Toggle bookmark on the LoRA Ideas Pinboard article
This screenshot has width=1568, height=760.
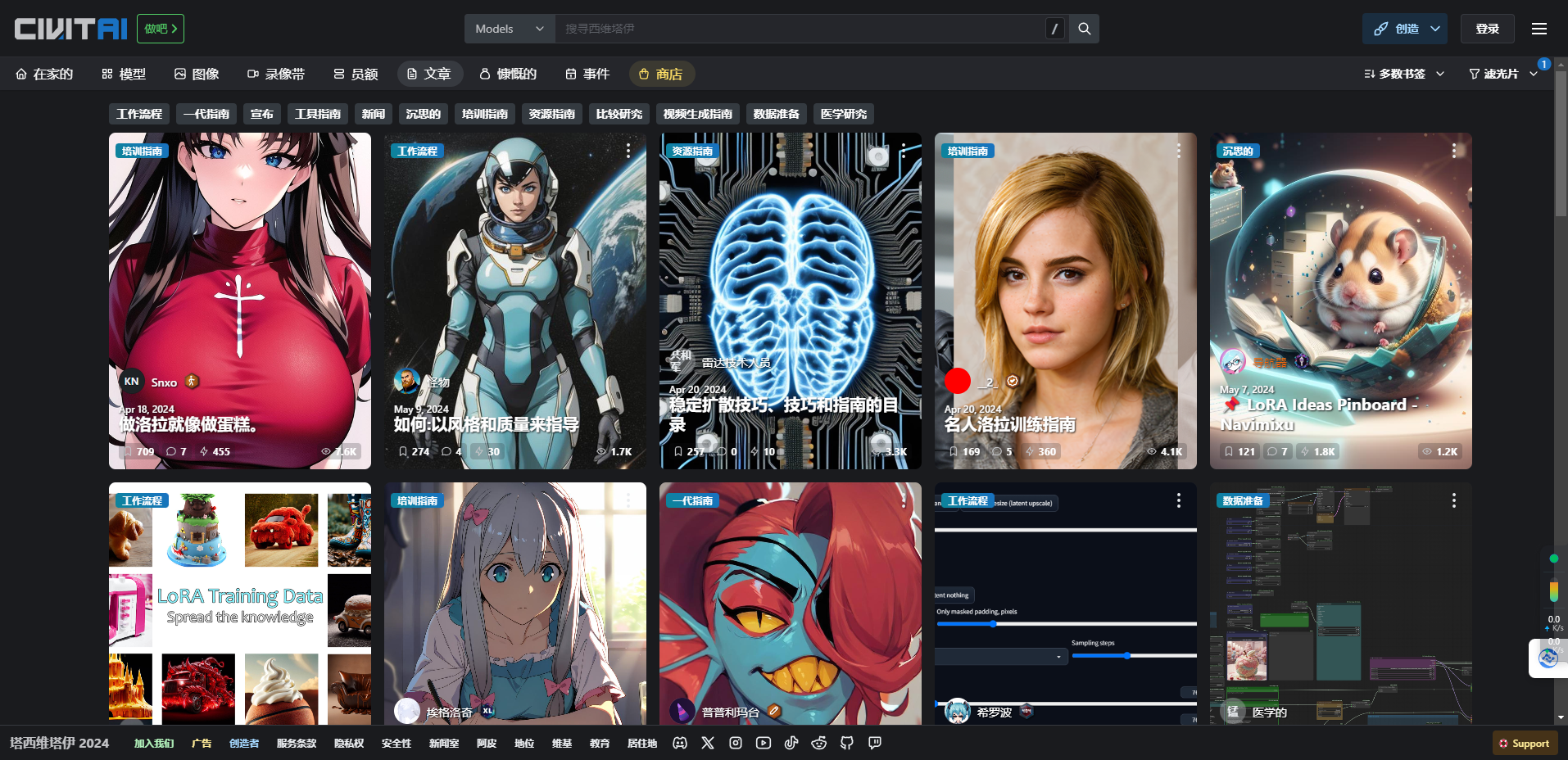coord(1228,451)
